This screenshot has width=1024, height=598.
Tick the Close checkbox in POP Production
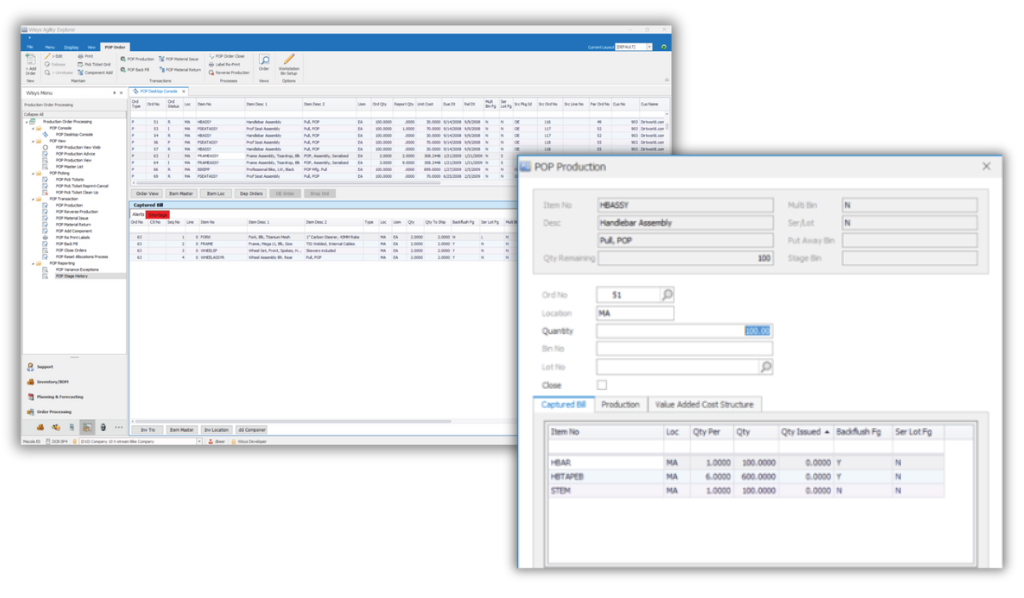(602, 385)
